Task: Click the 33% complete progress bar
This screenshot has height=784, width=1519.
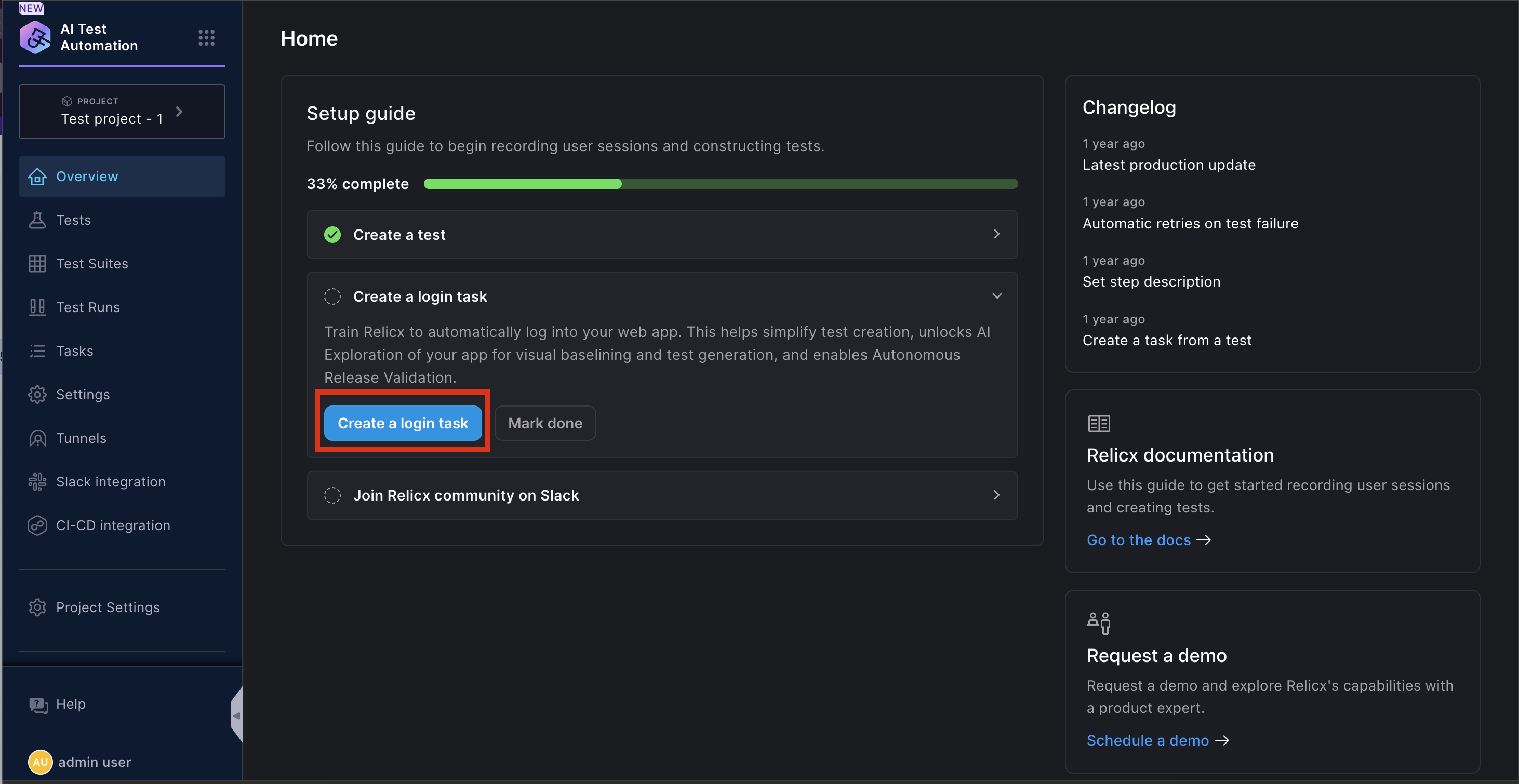Action: [x=720, y=184]
